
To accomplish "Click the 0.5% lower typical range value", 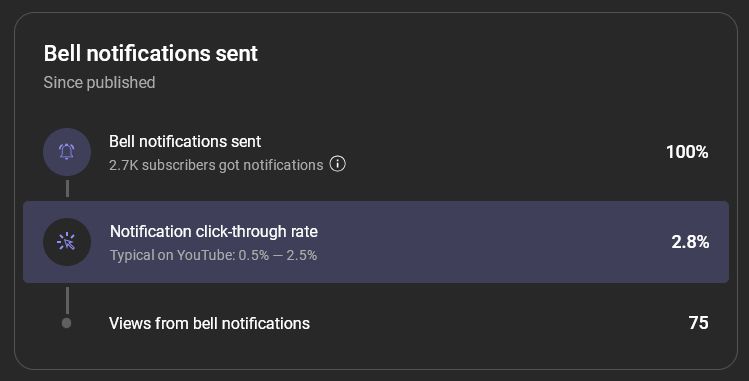I will pos(254,255).
